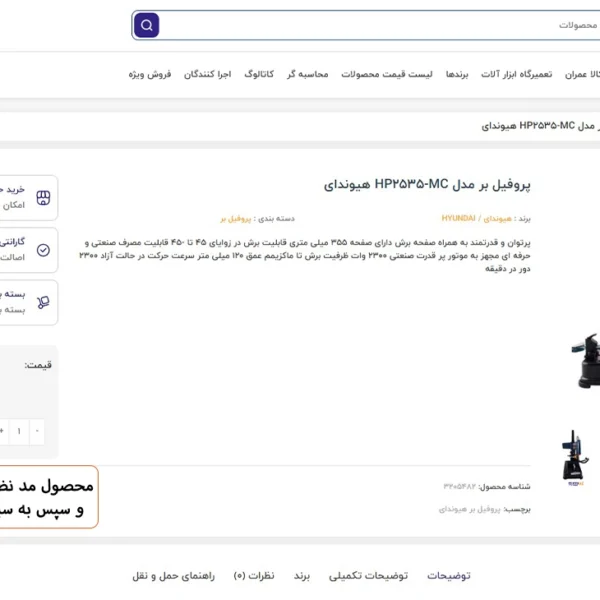This screenshot has height=600, width=600.
Task: Open the برندها menu item
Action: 457,74
